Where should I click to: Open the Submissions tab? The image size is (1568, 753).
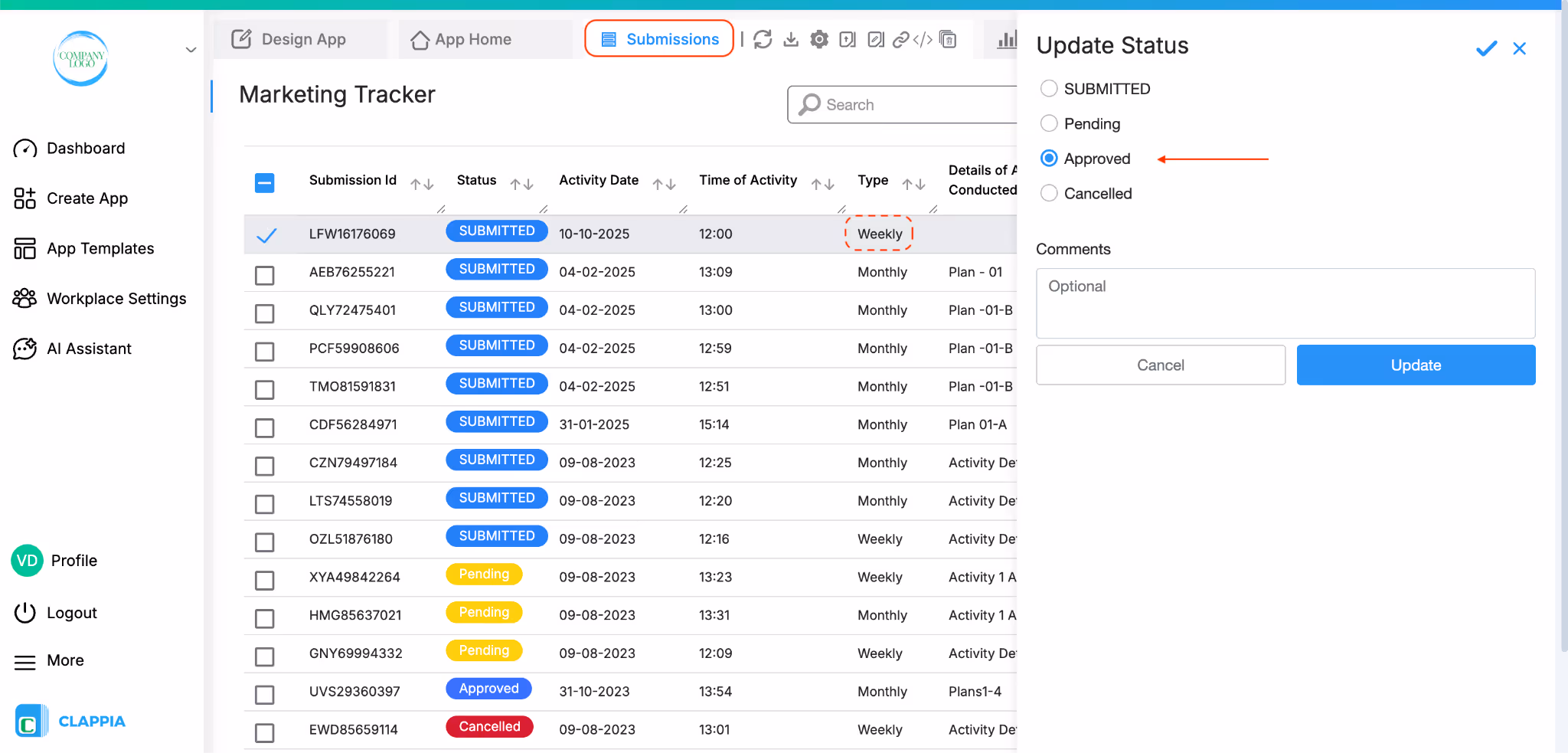coord(659,39)
